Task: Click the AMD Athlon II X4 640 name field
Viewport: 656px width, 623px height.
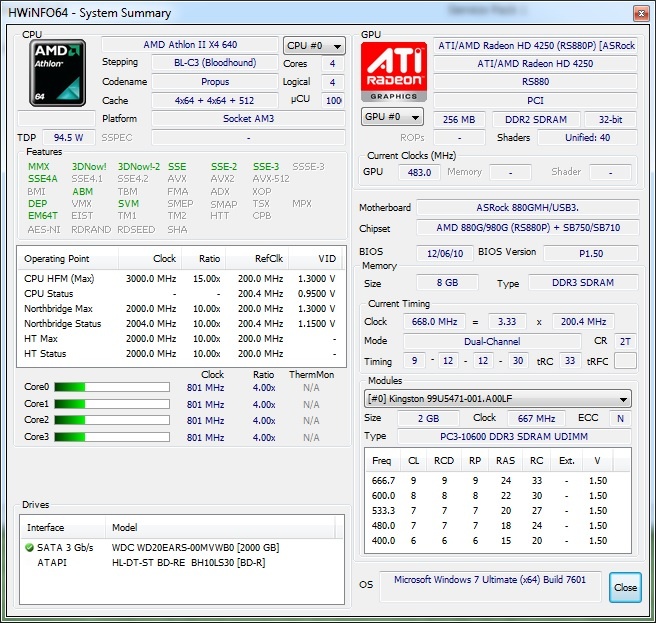Action: (x=190, y=44)
